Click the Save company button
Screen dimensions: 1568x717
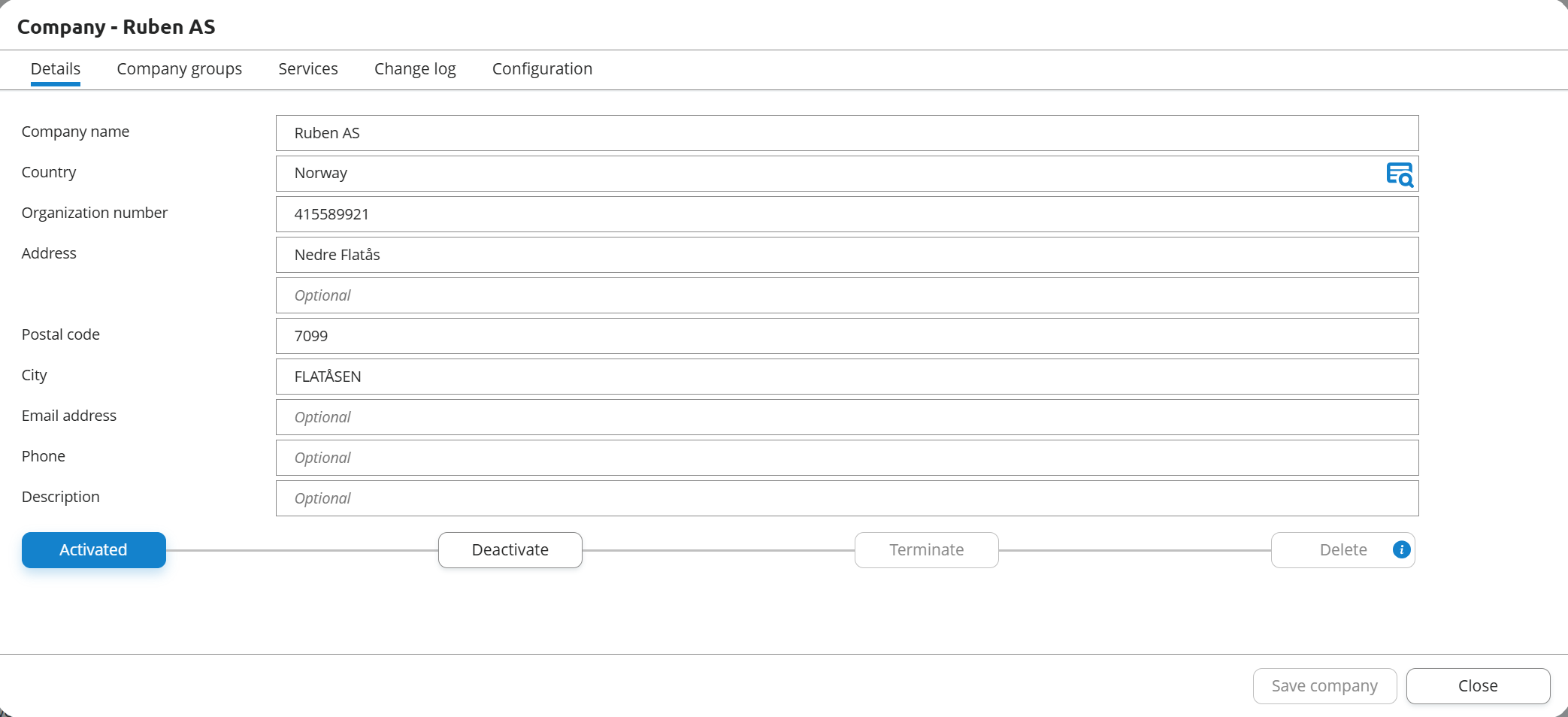pyautogui.click(x=1324, y=686)
